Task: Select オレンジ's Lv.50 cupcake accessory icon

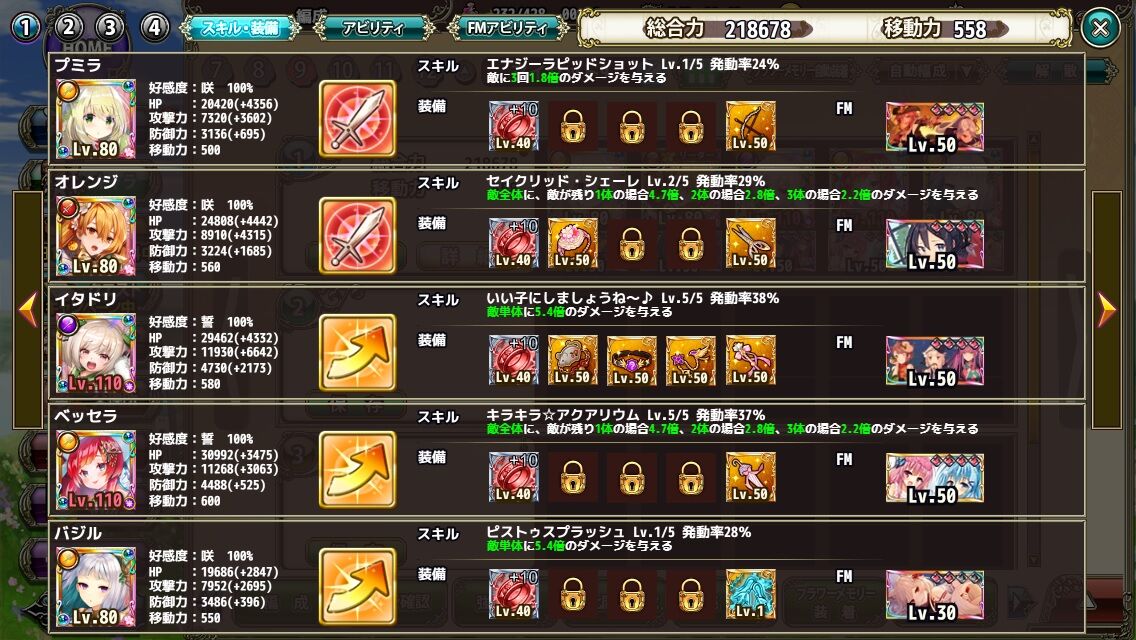Action: [x=573, y=244]
